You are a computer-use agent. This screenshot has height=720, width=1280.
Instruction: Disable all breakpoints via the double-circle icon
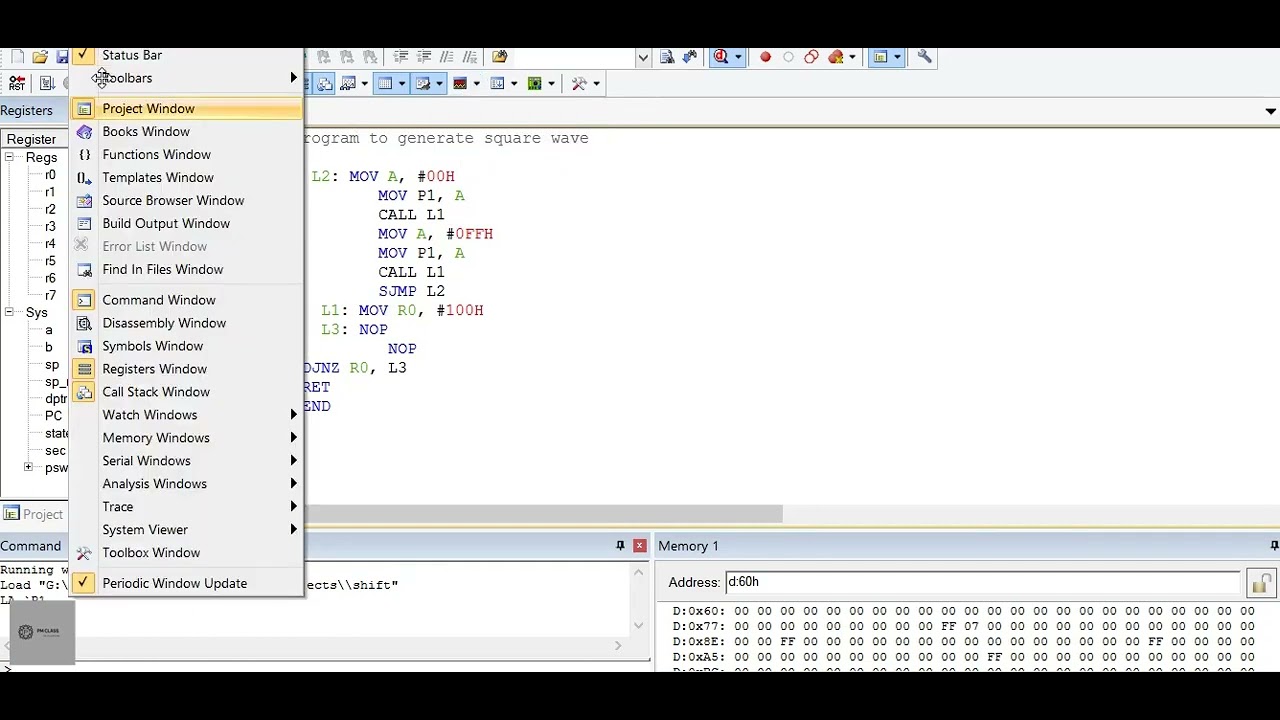click(x=811, y=57)
